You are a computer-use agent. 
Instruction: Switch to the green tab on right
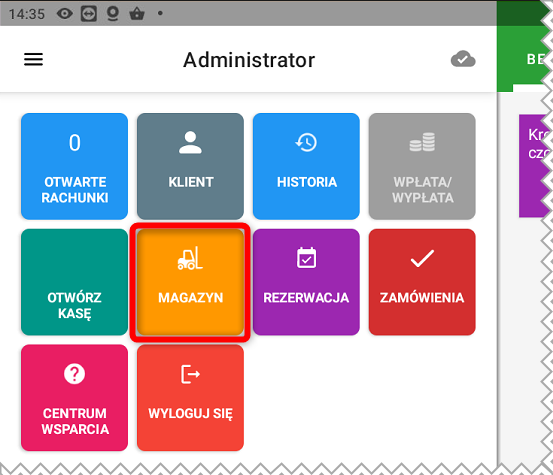(524, 59)
